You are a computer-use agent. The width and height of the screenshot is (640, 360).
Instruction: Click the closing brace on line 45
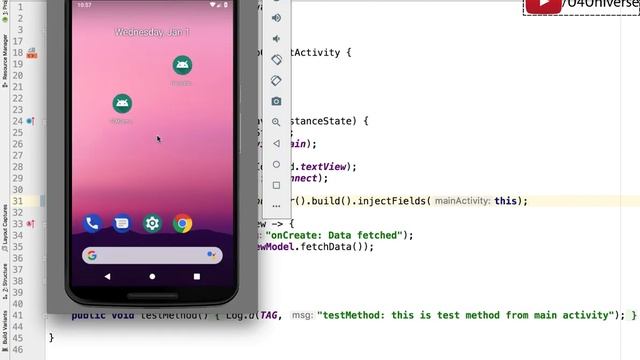(51, 338)
